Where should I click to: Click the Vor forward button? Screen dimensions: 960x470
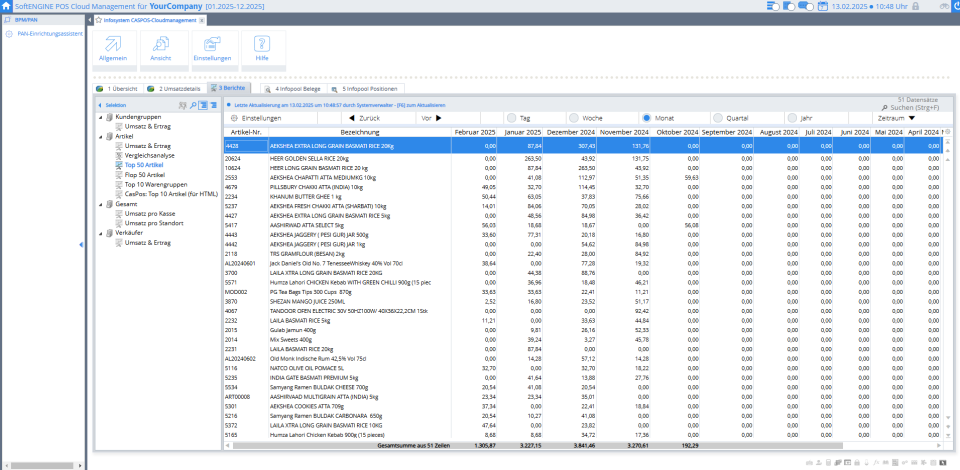pos(431,118)
